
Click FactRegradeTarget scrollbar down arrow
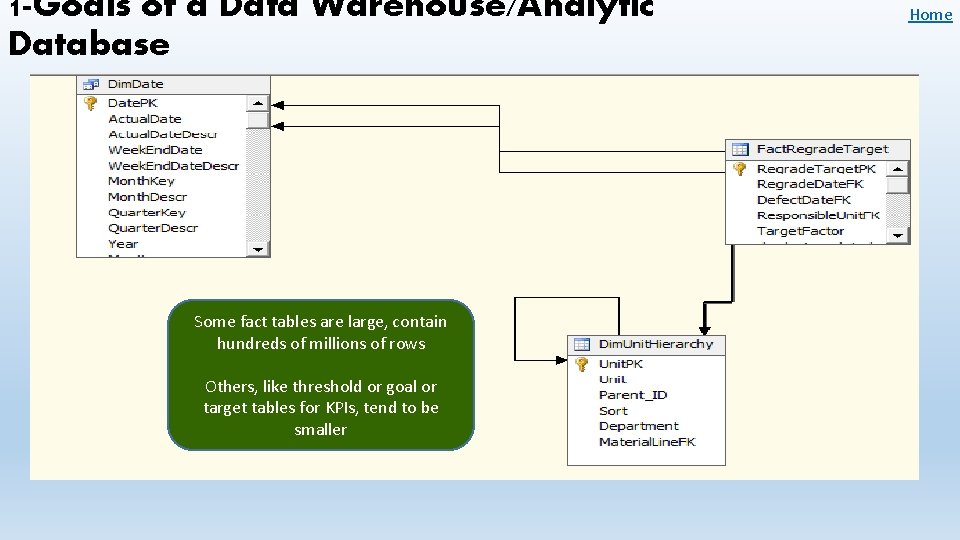[898, 235]
